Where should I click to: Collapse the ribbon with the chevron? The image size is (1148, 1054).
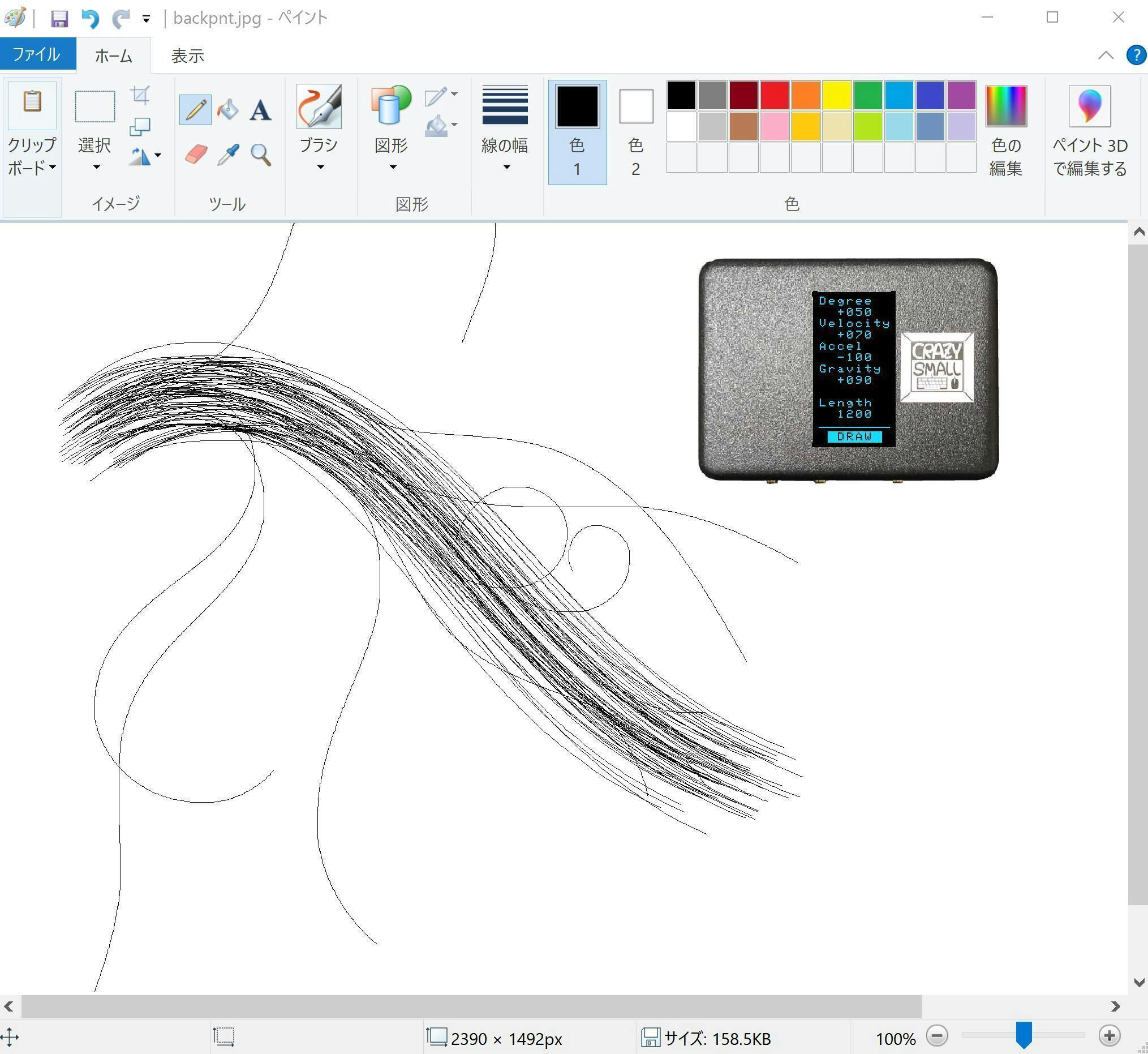click(1105, 55)
